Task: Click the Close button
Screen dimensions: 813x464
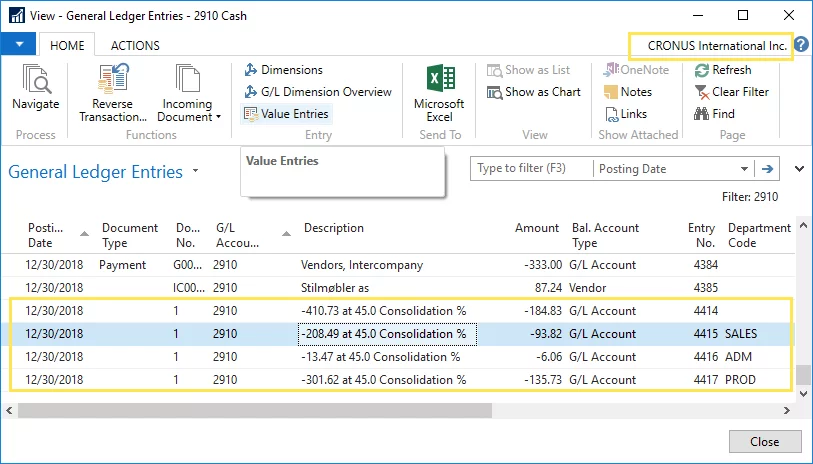Action: click(x=764, y=442)
